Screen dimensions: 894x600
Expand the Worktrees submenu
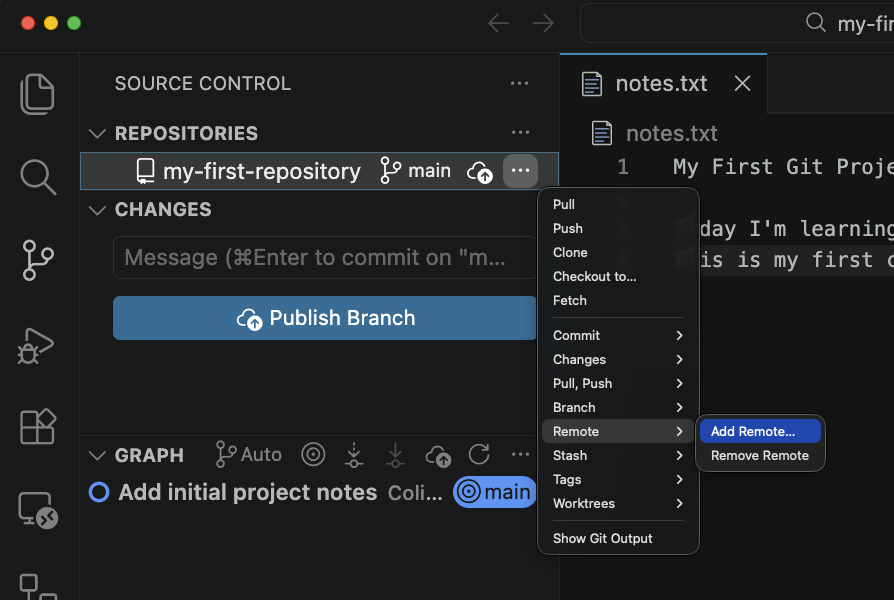click(x=618, y=503)
